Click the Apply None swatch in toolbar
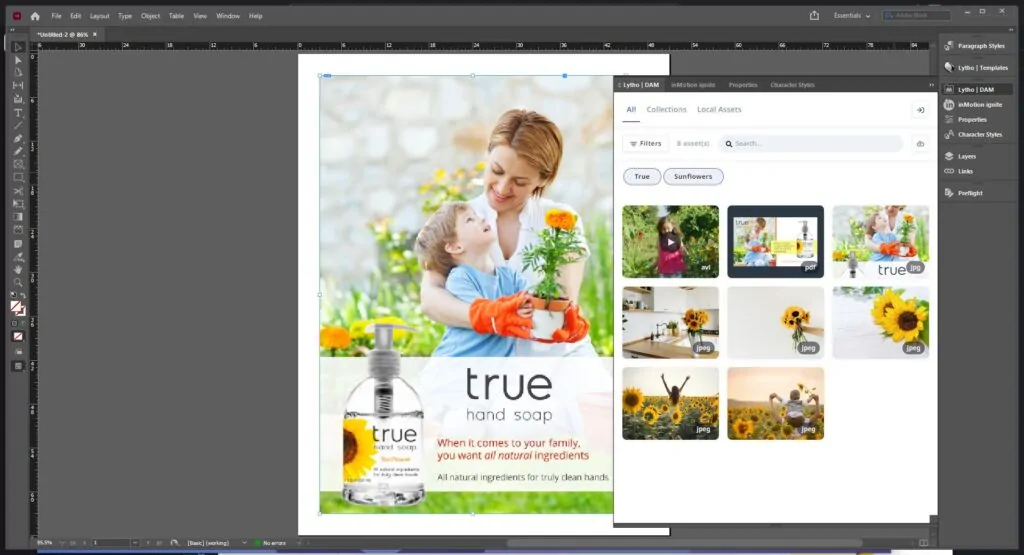Screen dimensions: 1024x555 click(18, 336)
